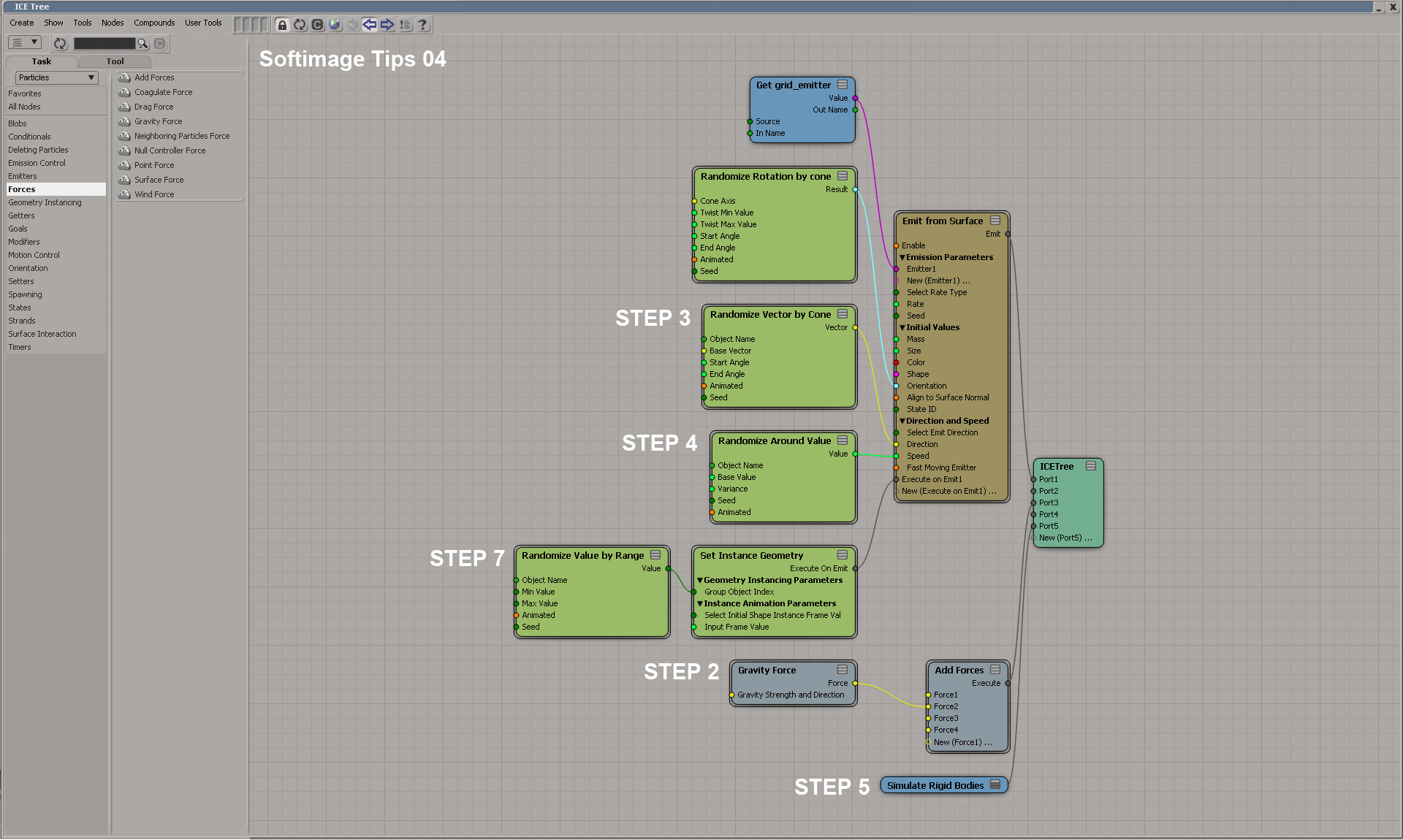
Task: Open the Compounds menu
Action: point(154,23)
